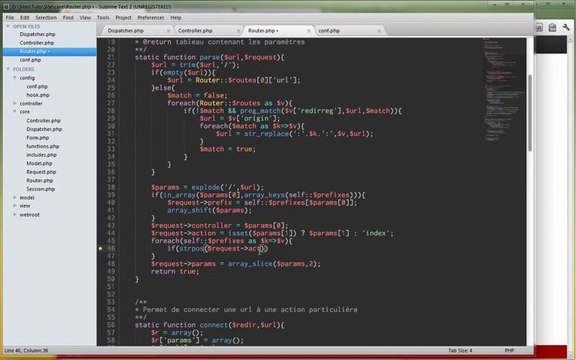Expand the controller folder
Image resolution: width=576 pixels, height=360 pixels.
[15, 103]
